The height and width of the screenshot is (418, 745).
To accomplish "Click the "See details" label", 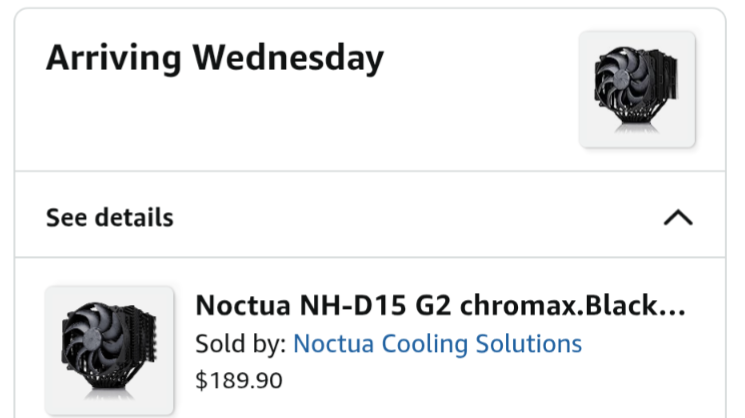I will coord(110,217).
